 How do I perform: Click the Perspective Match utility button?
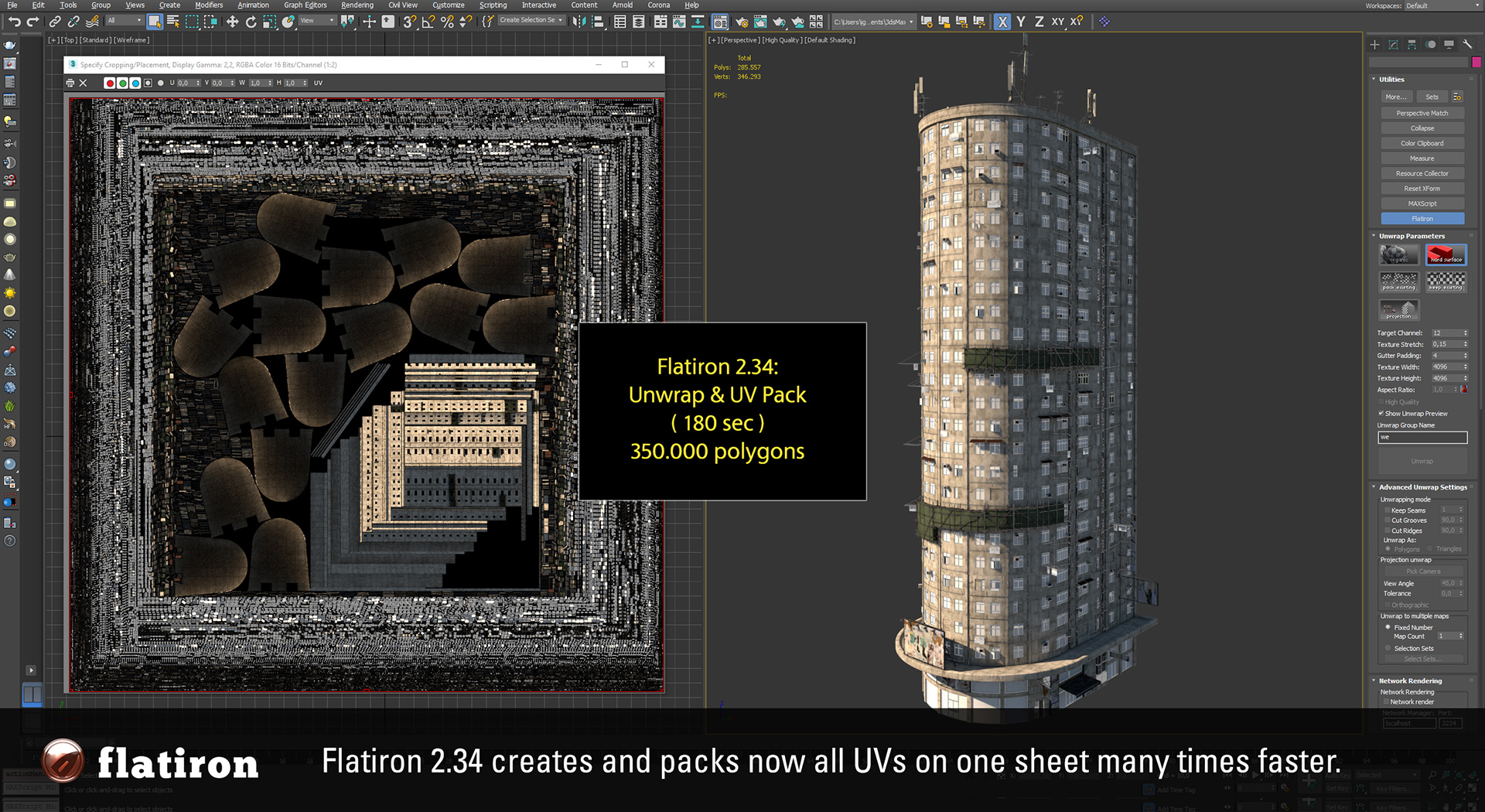pyautogui.click(x=1422, y=113)
